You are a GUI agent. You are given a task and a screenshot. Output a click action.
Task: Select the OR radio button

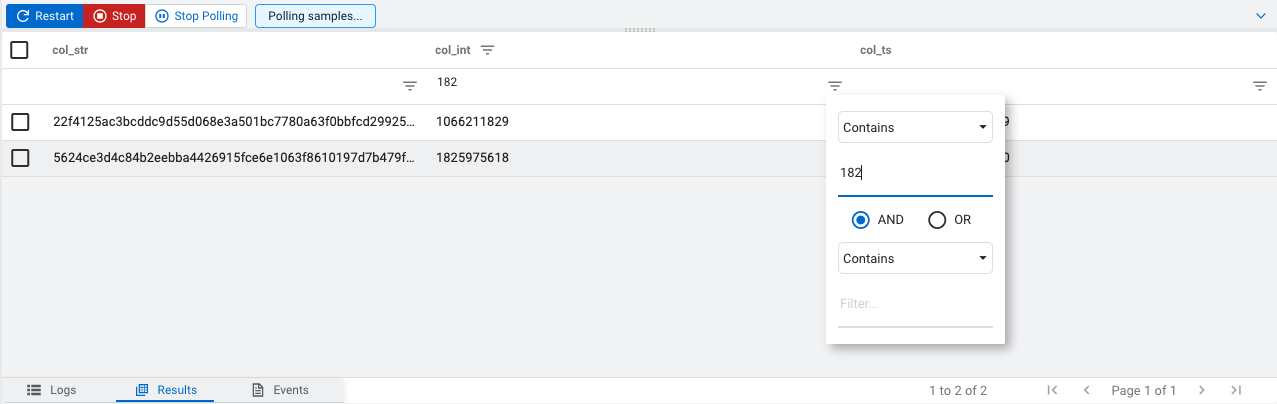point(937,220)
